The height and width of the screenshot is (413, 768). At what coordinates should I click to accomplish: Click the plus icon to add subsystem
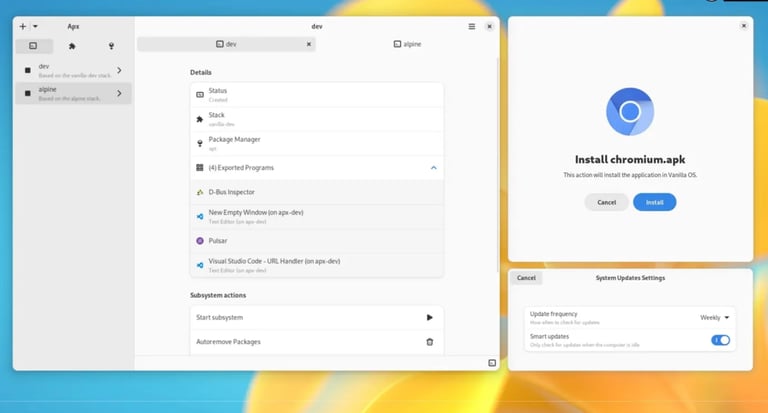23,26
